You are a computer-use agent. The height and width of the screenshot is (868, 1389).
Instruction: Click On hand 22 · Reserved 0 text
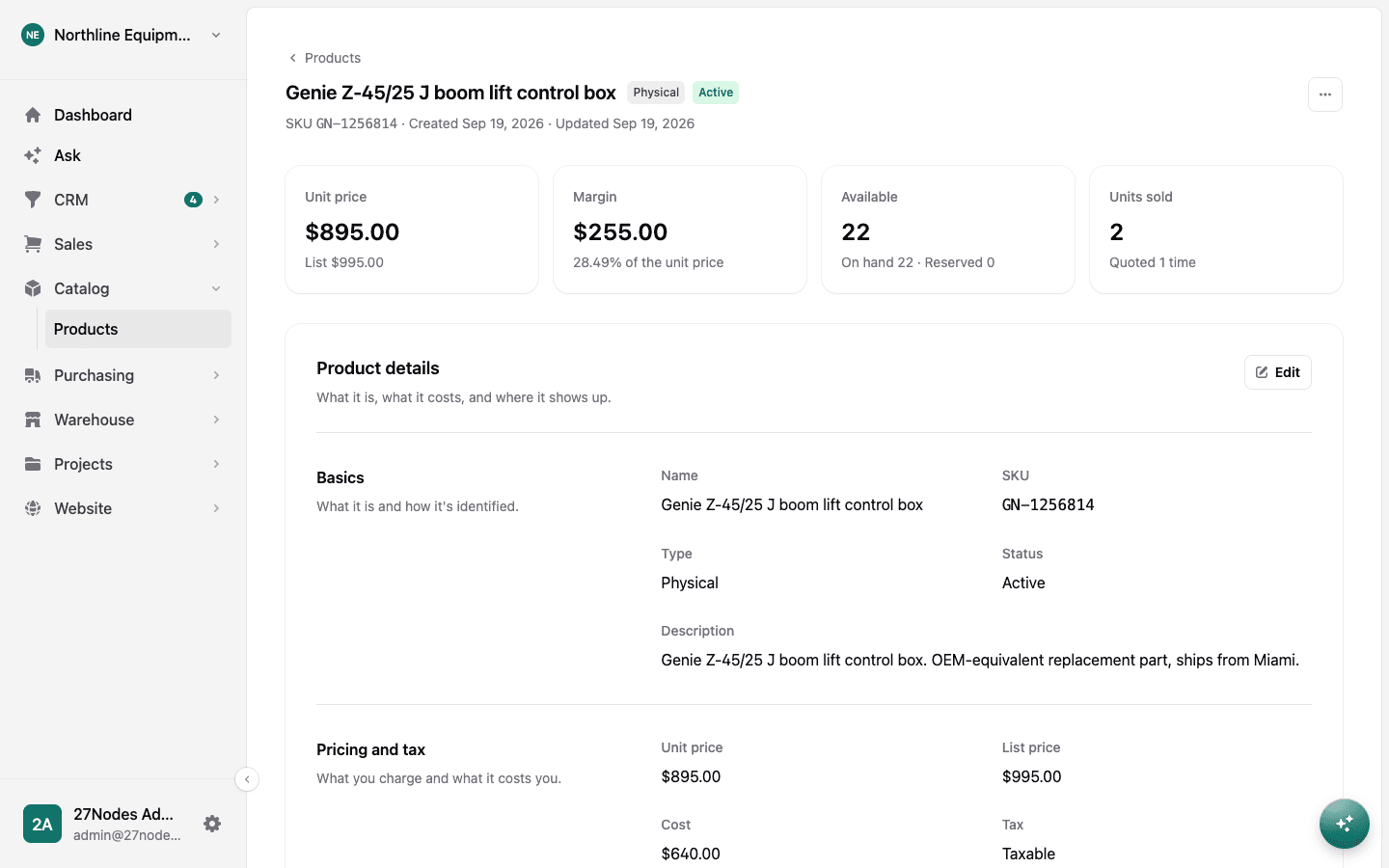click(x=917, y=262)
